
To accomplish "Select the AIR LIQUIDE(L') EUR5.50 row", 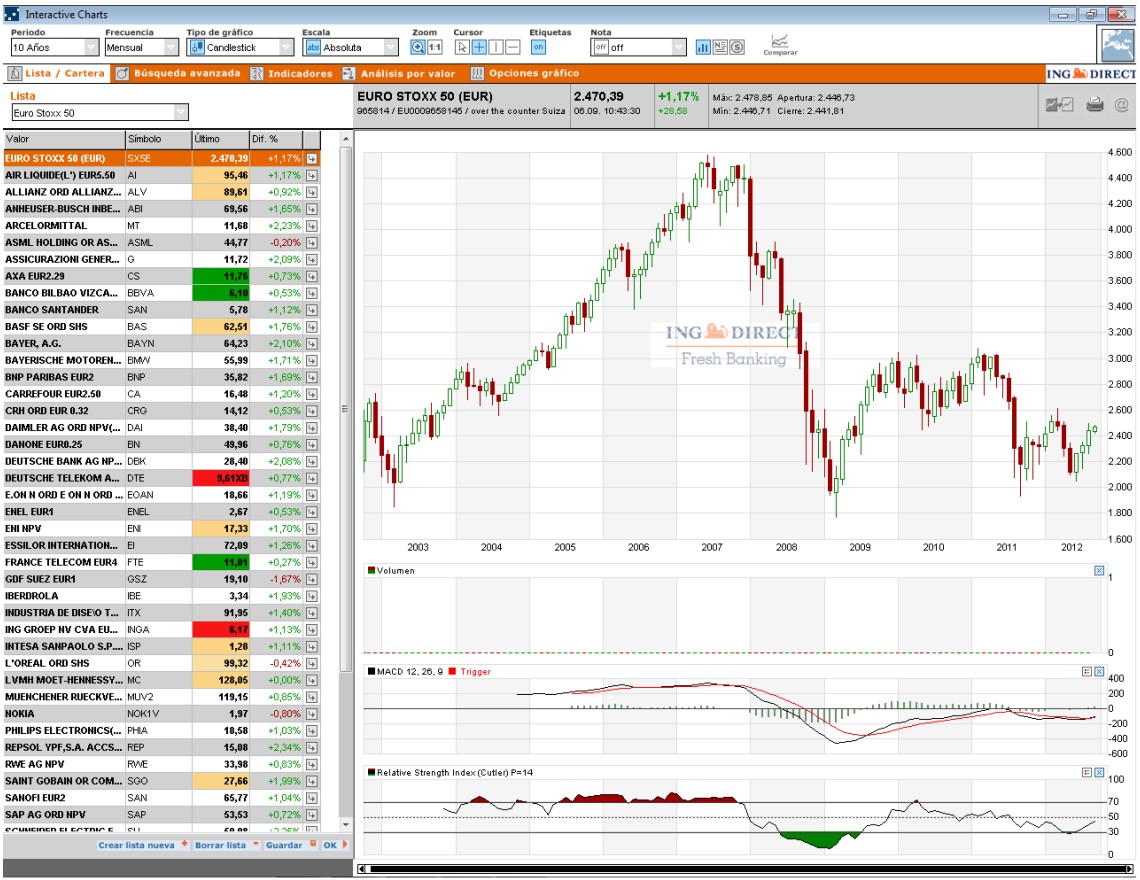I will pyautogui.click(x=161, y=175).
